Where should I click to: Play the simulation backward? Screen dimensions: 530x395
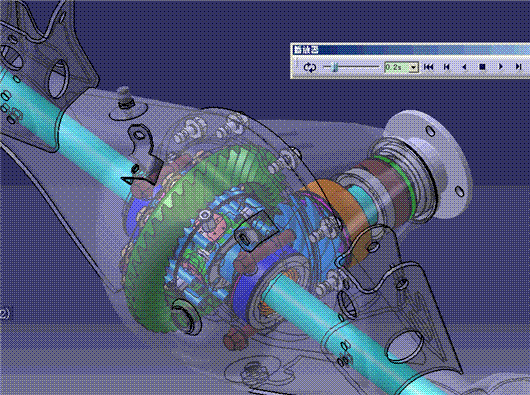coord(464,67)
